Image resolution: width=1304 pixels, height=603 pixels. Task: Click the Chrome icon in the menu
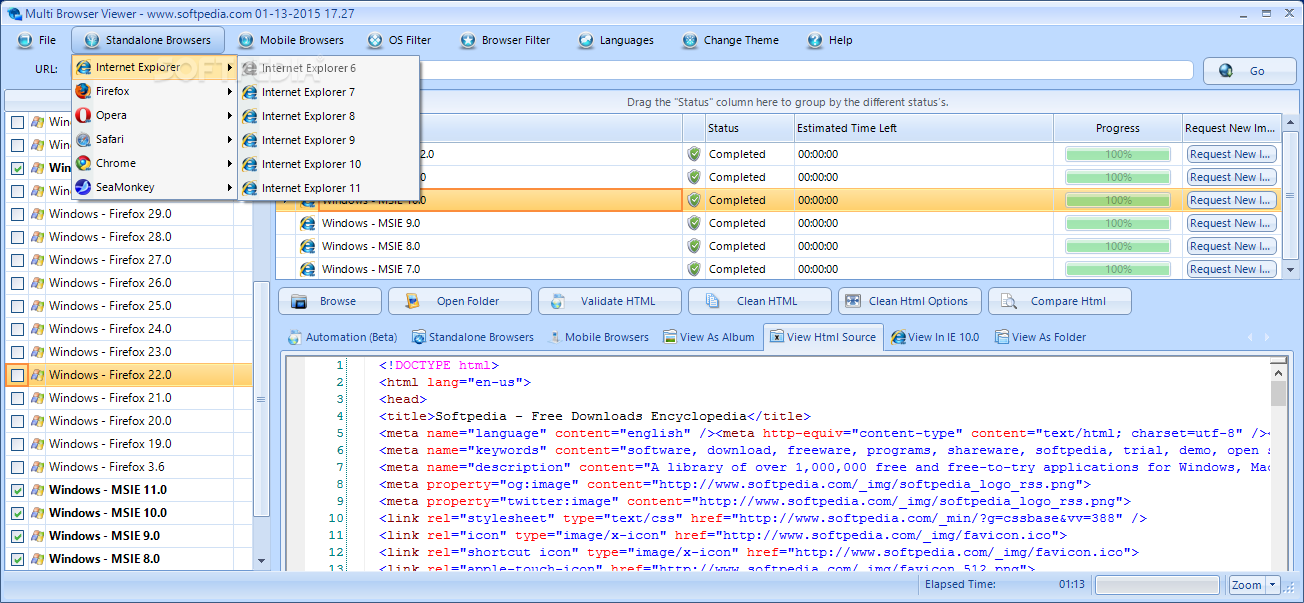[83, 163]
